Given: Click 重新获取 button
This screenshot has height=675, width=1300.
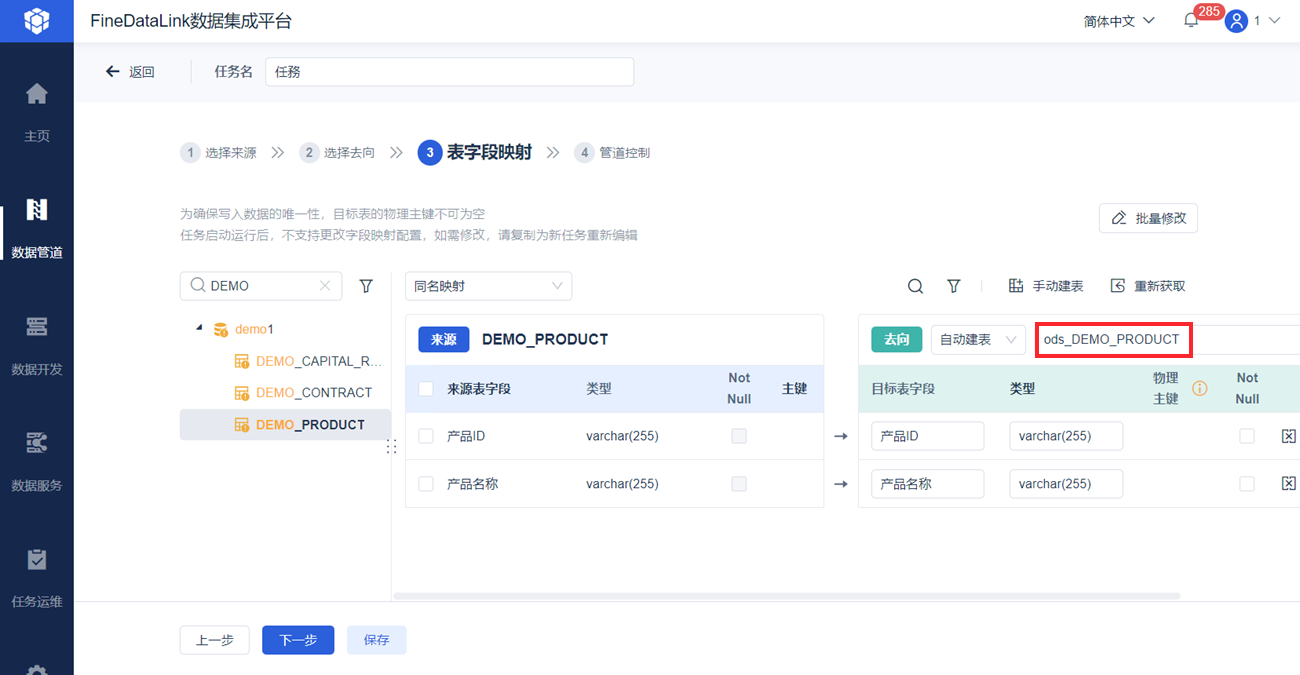Looking at the screenshot, I should [1148, 286].
